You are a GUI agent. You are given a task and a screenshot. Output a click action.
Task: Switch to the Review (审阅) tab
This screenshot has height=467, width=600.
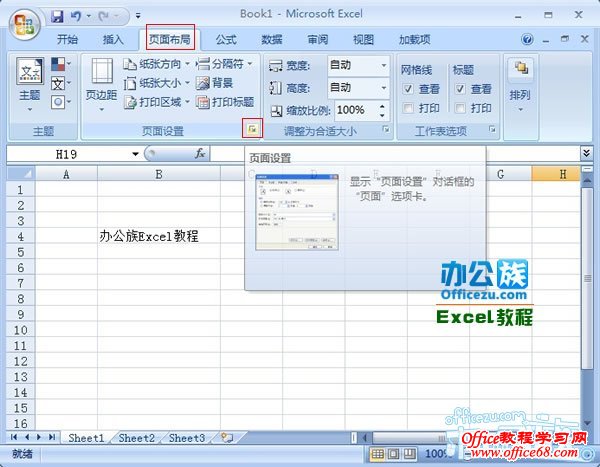click(318, 39)
